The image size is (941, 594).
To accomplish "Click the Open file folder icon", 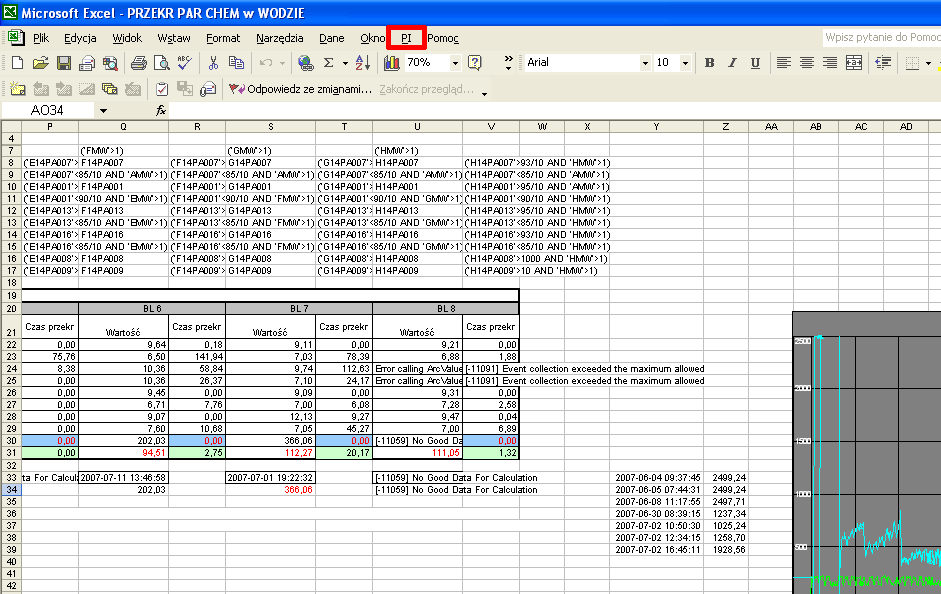I will click(40, 62).
